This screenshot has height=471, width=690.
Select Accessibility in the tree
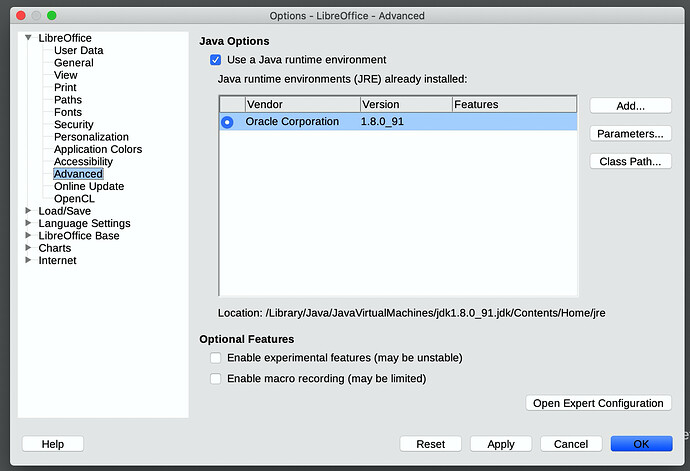point(83,161)
